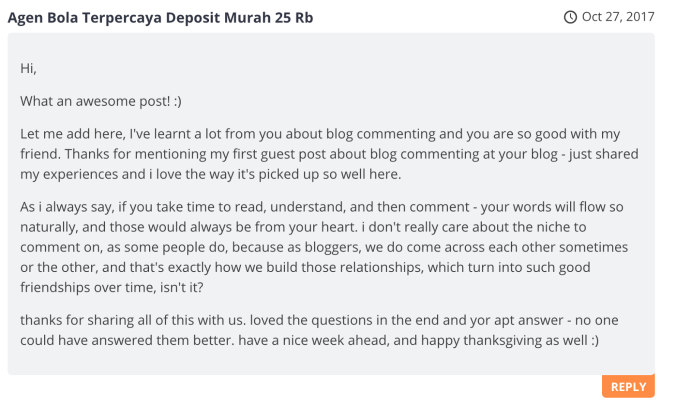Image resolution: width=690 pixels, height=407 pixels.
Task: Click the greeting line "Hi,"
Action: coord(28,68)
